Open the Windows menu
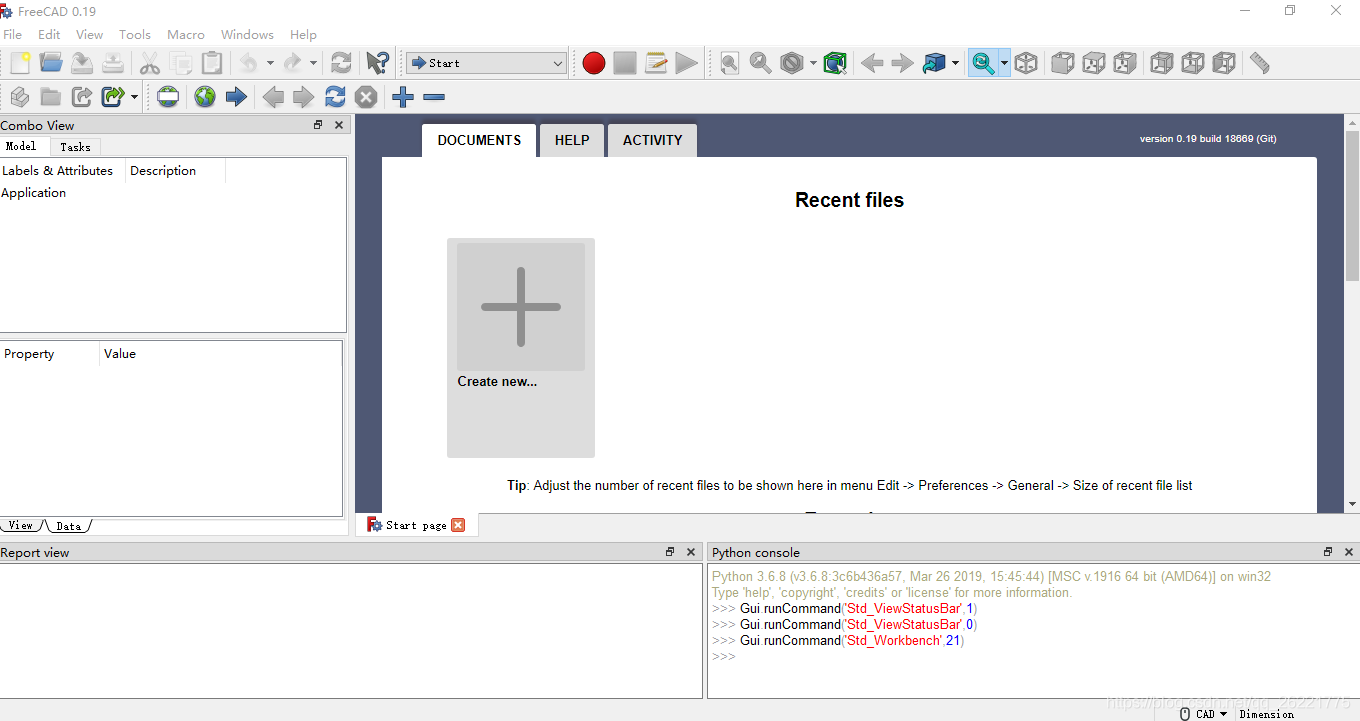Image resolution: width=1360 pixels, height=721 pixels. [247, 34]
